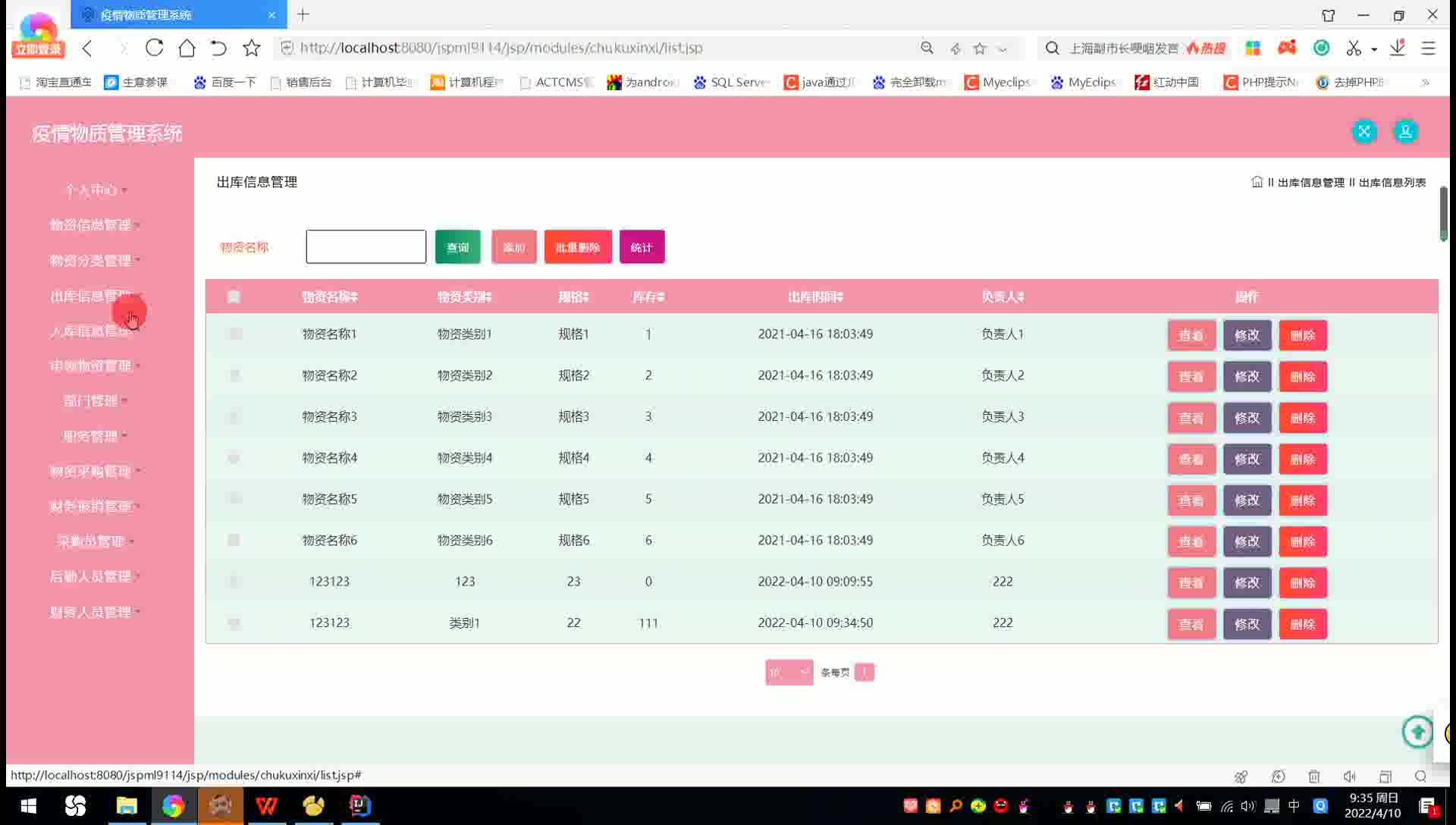Click the undo/restore tab icon
Viewport: 1456px width, 825px height.
[218, 48]
